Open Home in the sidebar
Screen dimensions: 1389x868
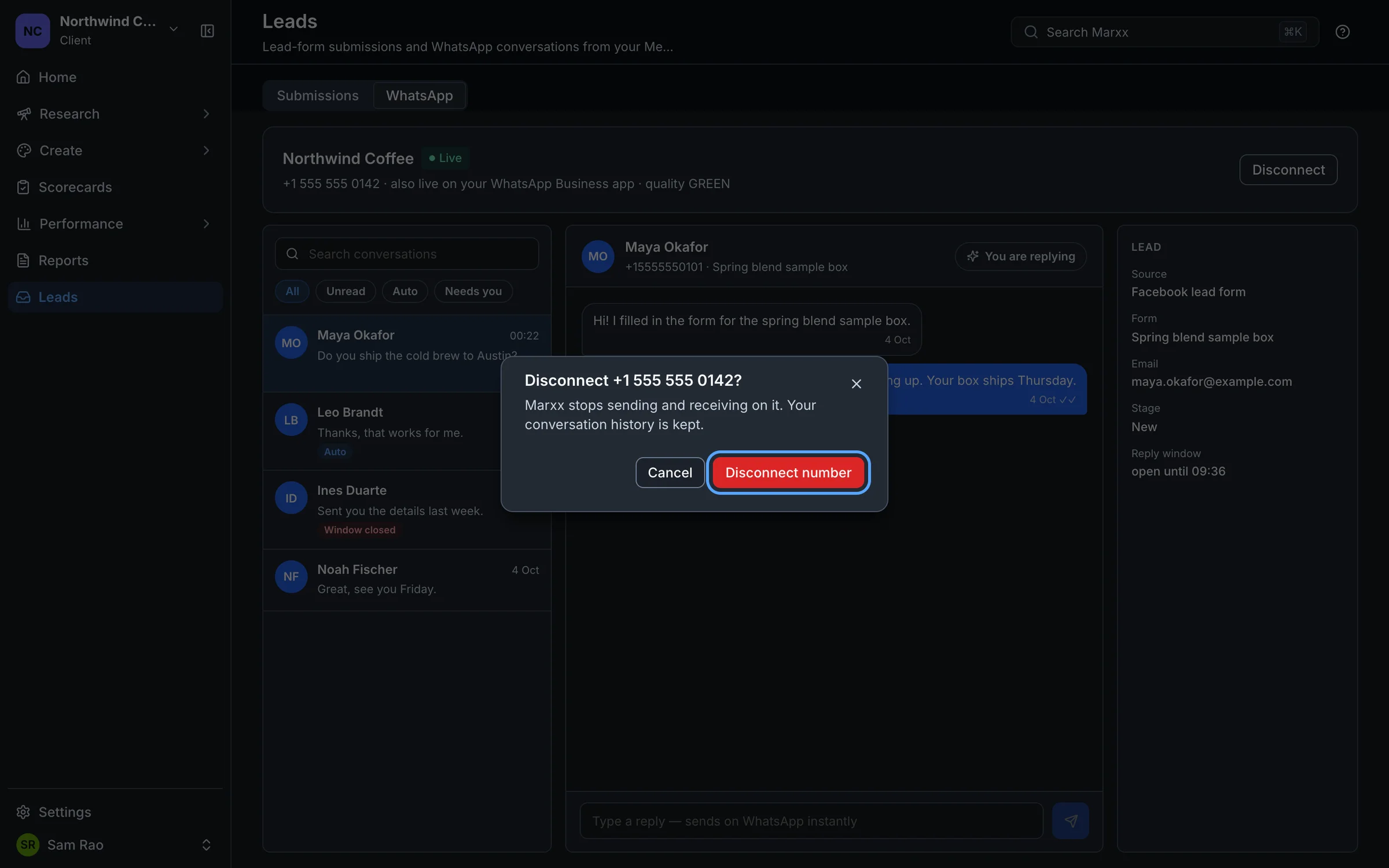tap(115, 77)
